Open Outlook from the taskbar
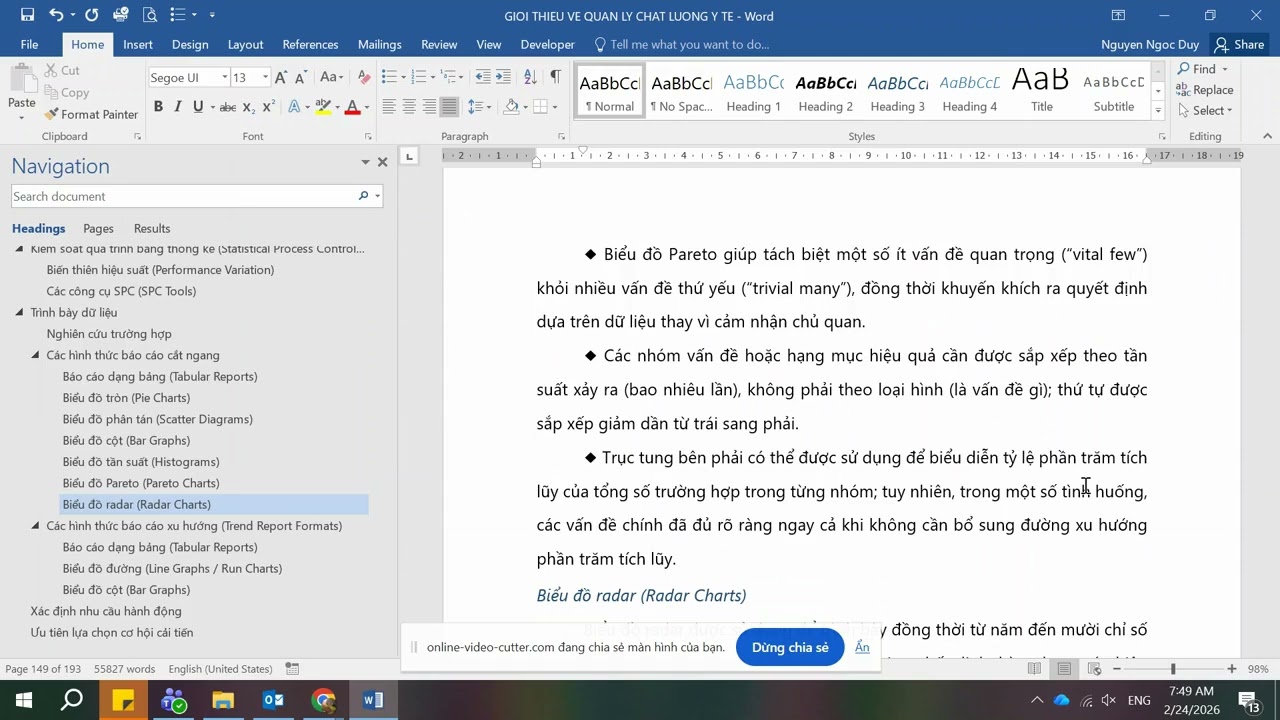This screenshot has width=1280, height=720. [x=273, y=700]
